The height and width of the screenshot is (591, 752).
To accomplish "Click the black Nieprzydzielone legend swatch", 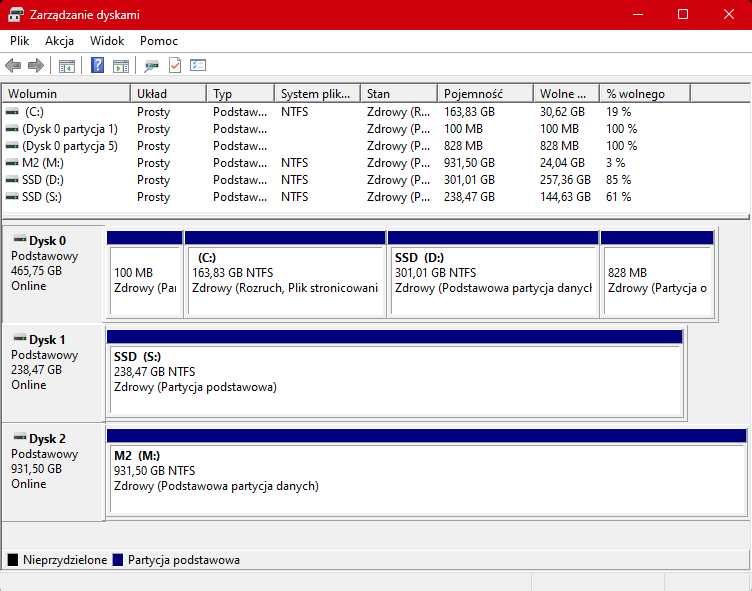I will [x=13, y=560].
